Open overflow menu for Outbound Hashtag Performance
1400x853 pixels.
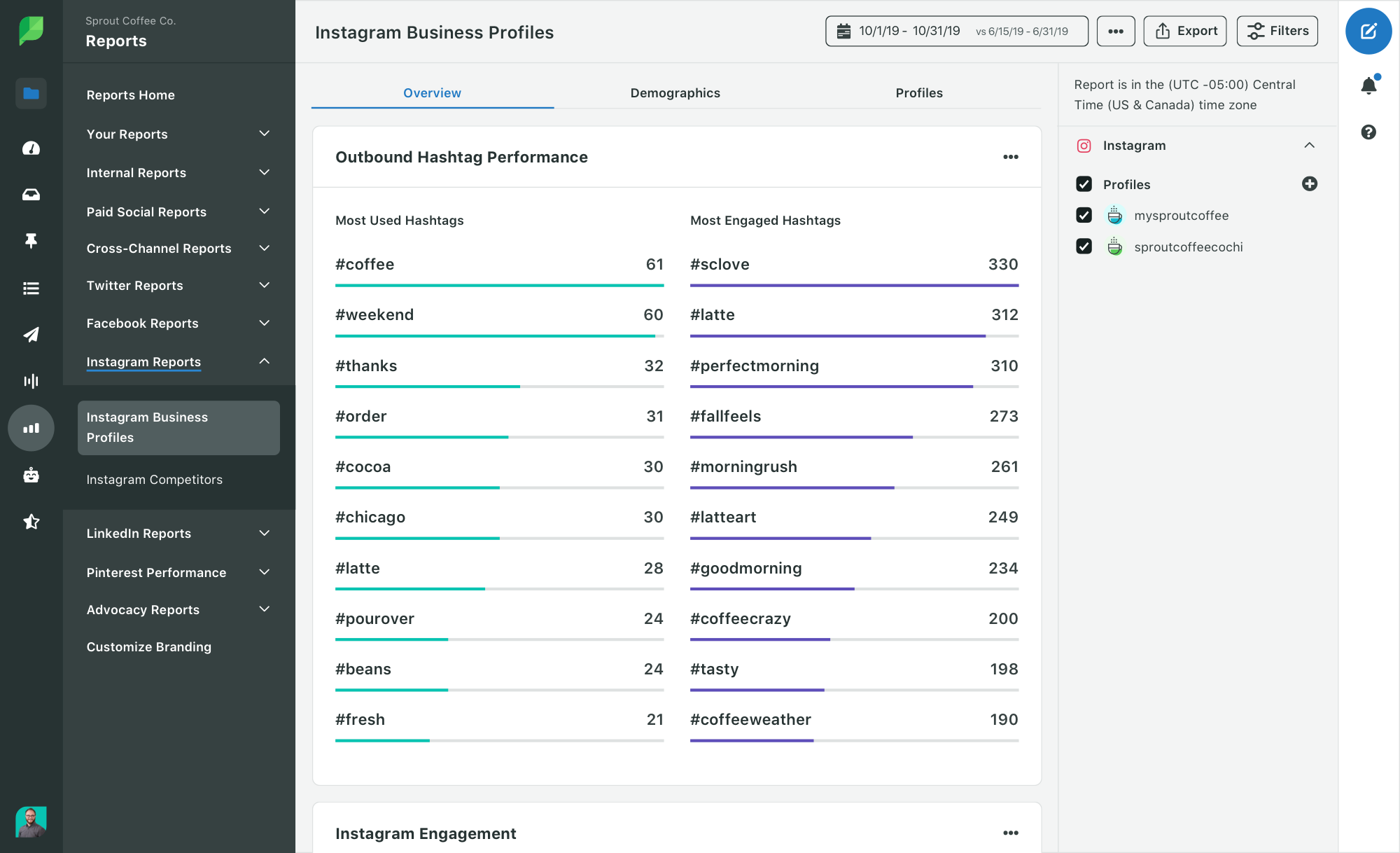pyautogui.click(x=1011, y=157)
